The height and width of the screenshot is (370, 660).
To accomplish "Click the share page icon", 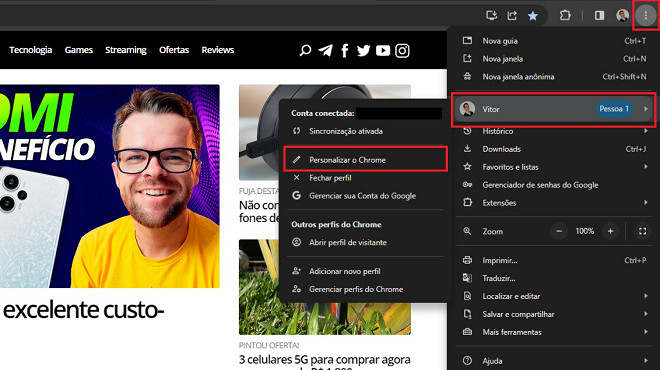I will [512, 16].
